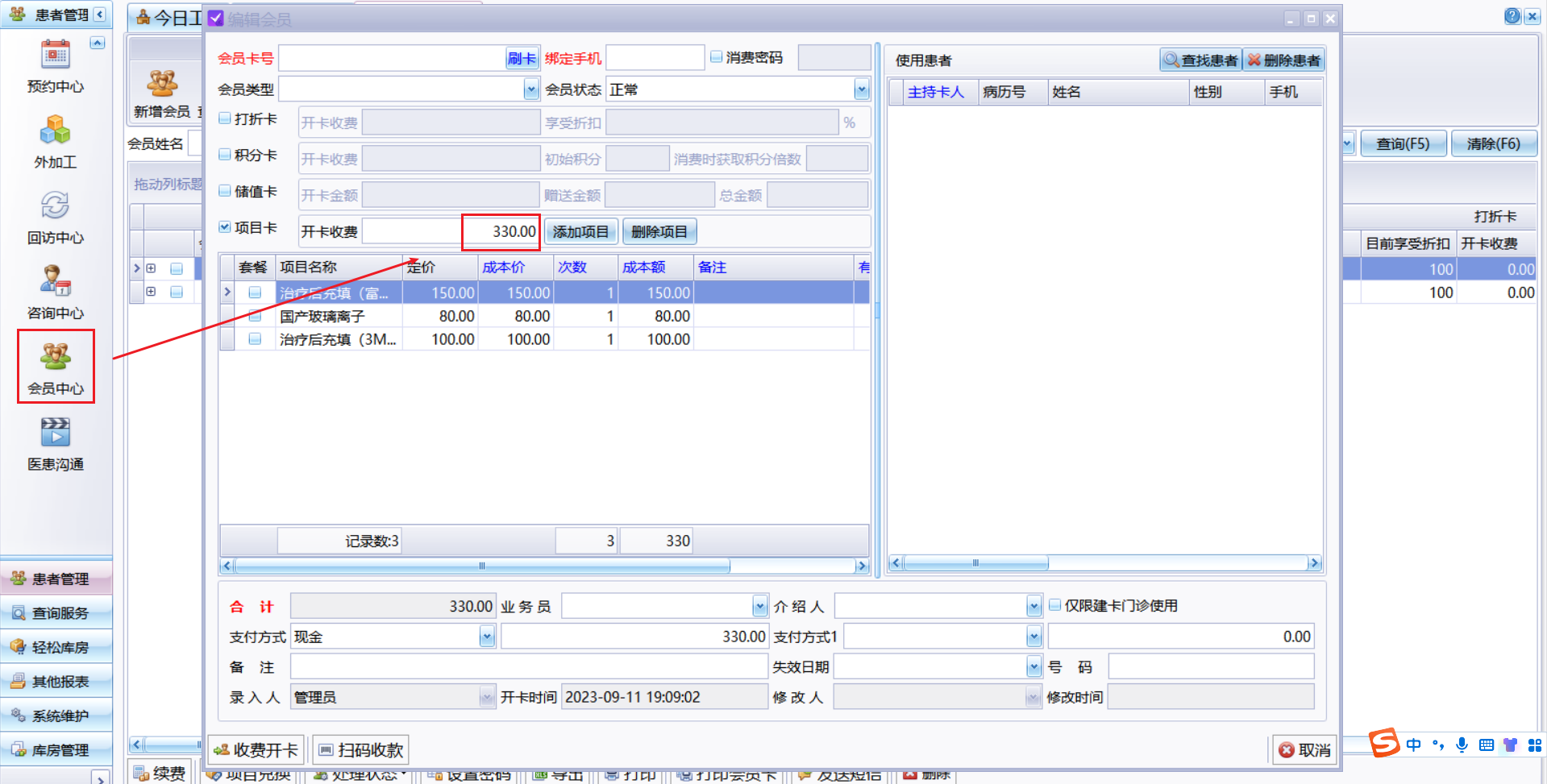Open the 外加工 outsourcing module
Viewport: 1547px width, 784px height.
pyautogui.click(x=55, y=142)
